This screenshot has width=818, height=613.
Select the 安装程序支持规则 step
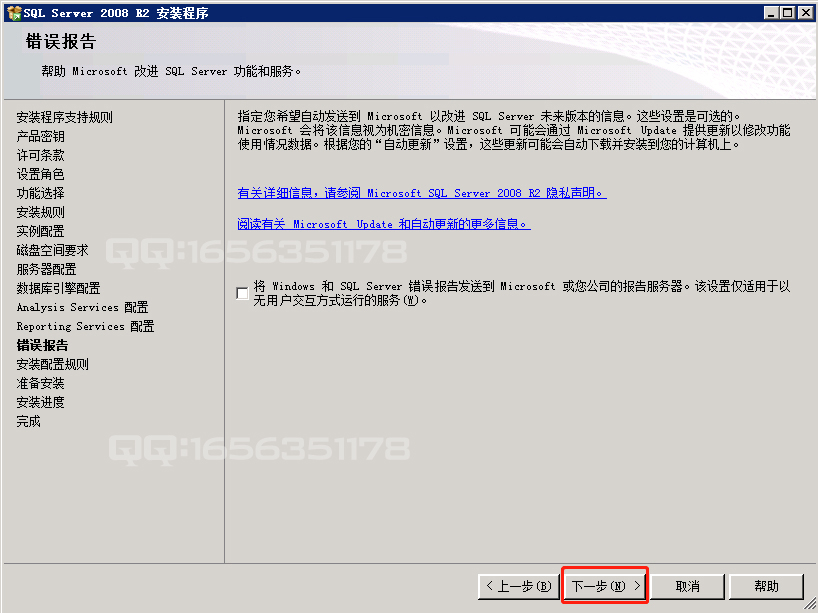65,117
